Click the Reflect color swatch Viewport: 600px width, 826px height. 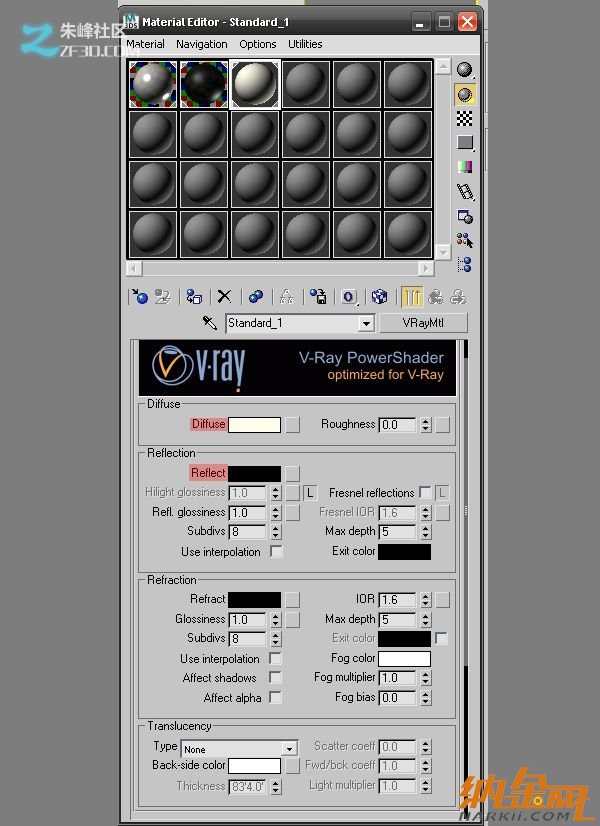point(254,473)
